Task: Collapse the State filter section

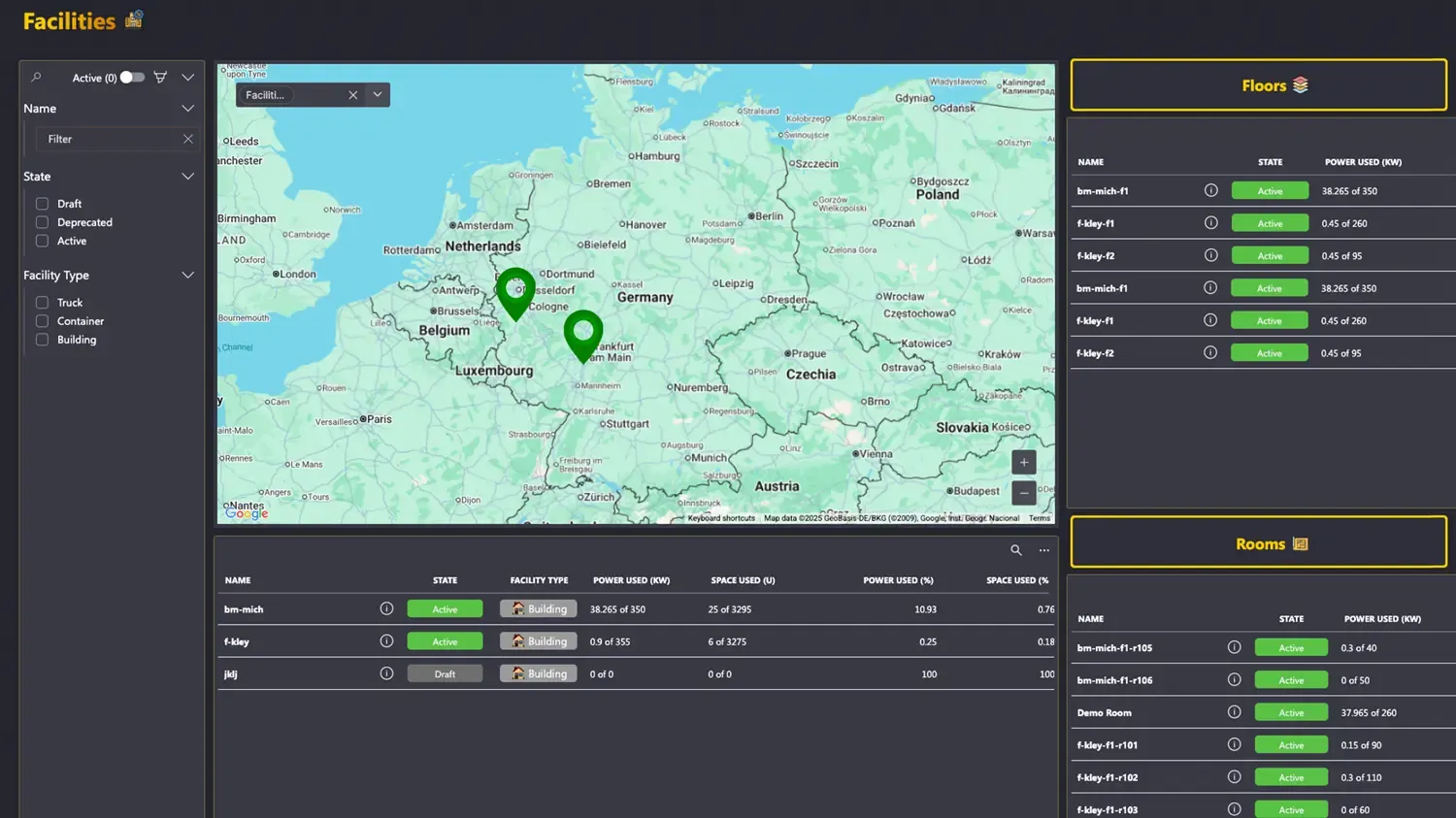Action: [187, 177]
